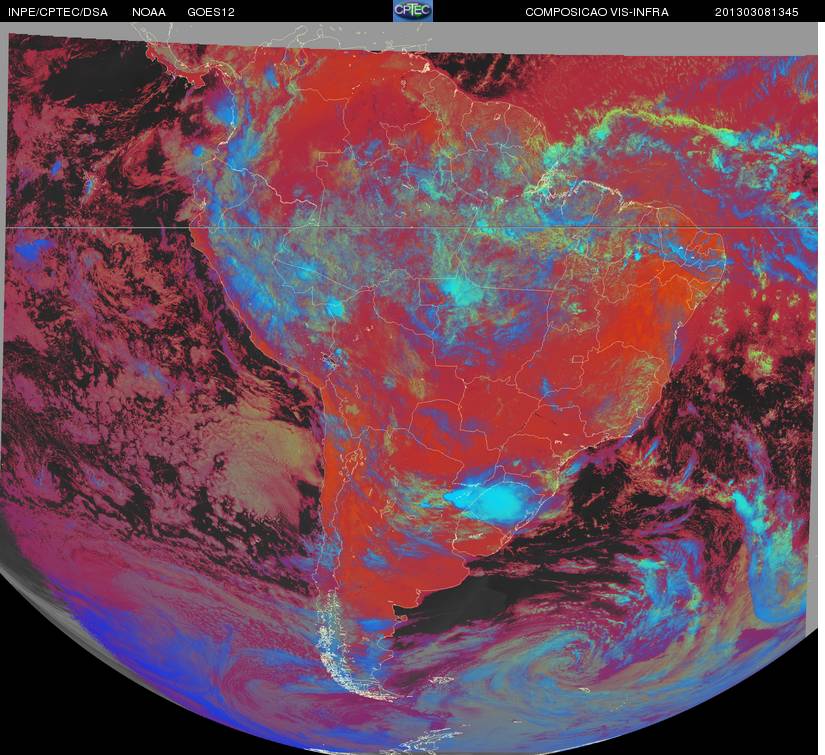Click the 201303081345 timestamp
Viewport: 825px width, 755px height.
click(757, 12)
